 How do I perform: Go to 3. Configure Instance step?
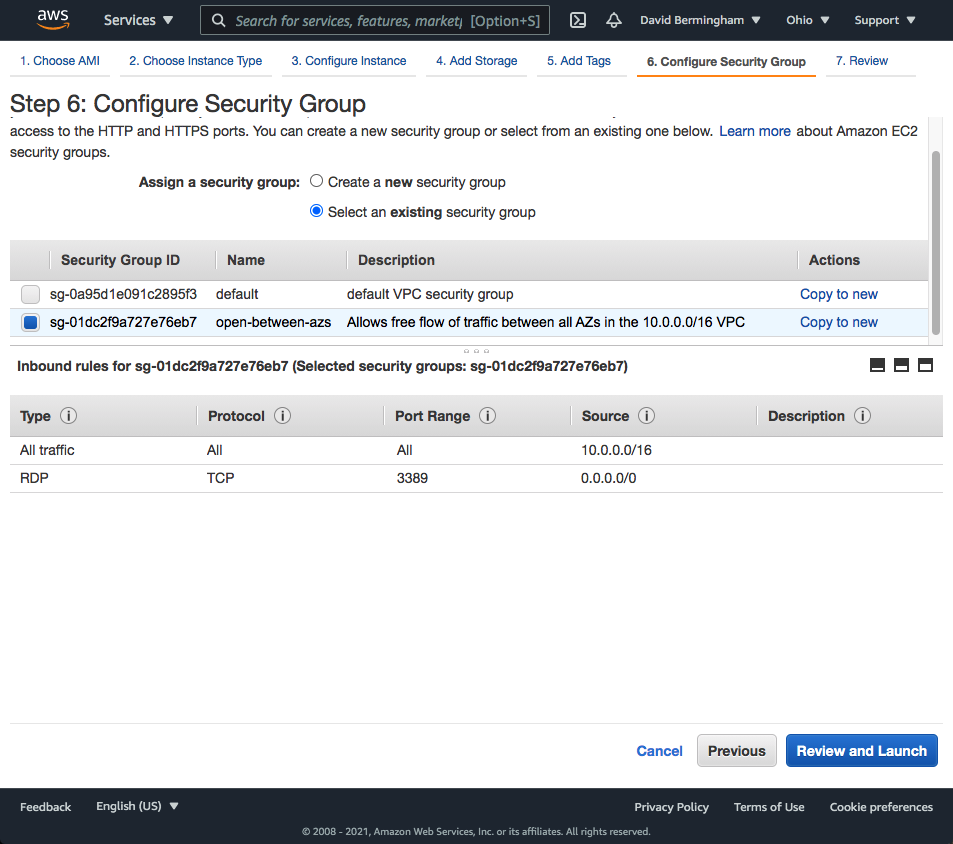348,61
